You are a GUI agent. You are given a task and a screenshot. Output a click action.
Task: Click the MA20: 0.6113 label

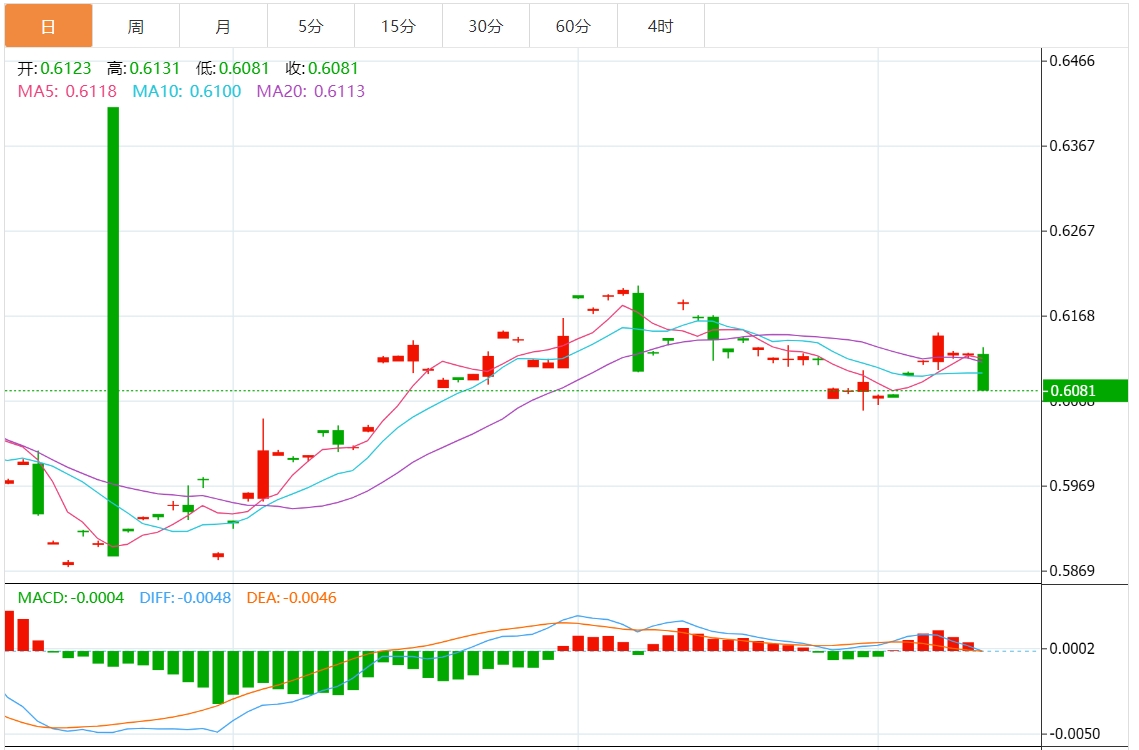(x=311, y=92)
